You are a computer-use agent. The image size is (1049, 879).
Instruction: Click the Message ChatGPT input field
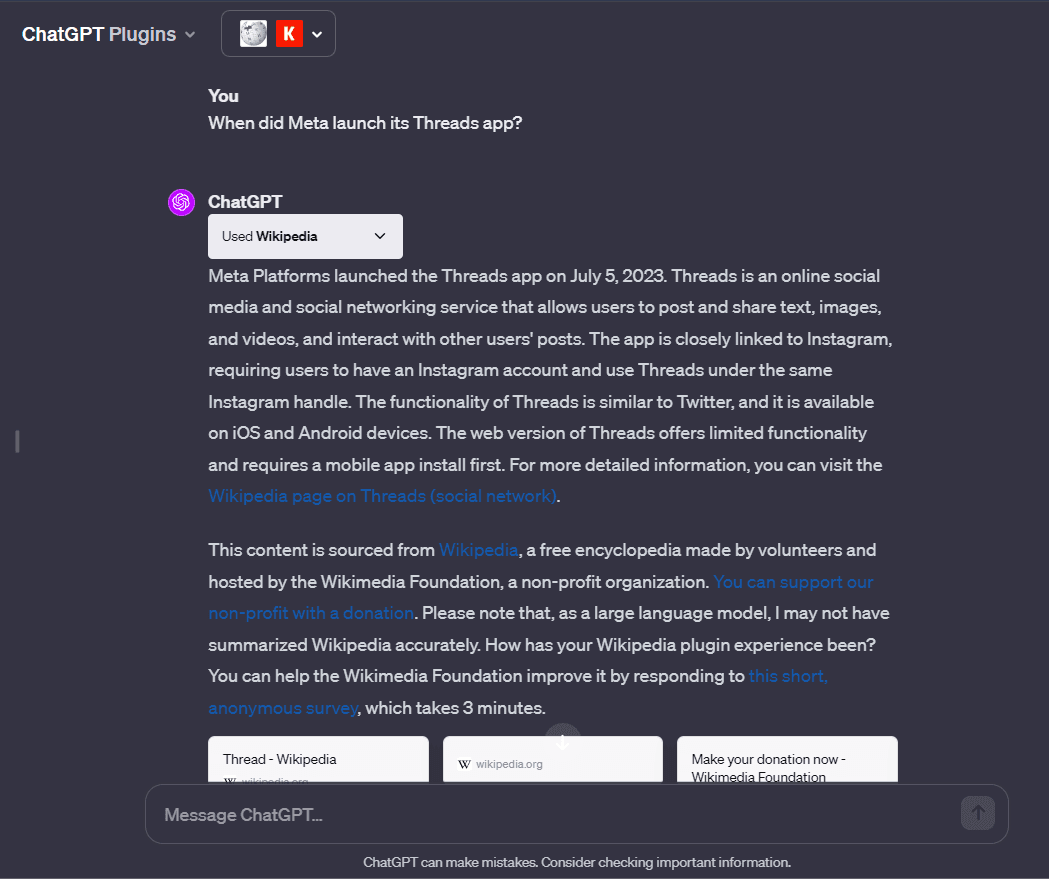[x=500, y=813]
